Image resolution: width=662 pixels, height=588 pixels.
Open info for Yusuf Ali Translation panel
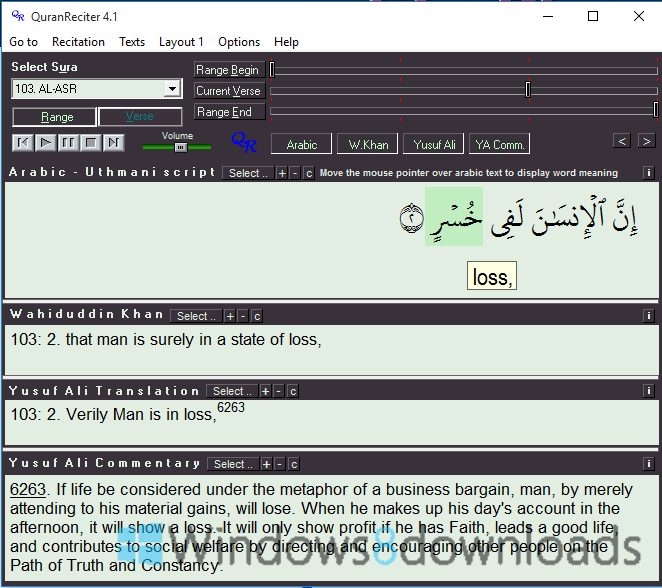(x=649, y=391)
